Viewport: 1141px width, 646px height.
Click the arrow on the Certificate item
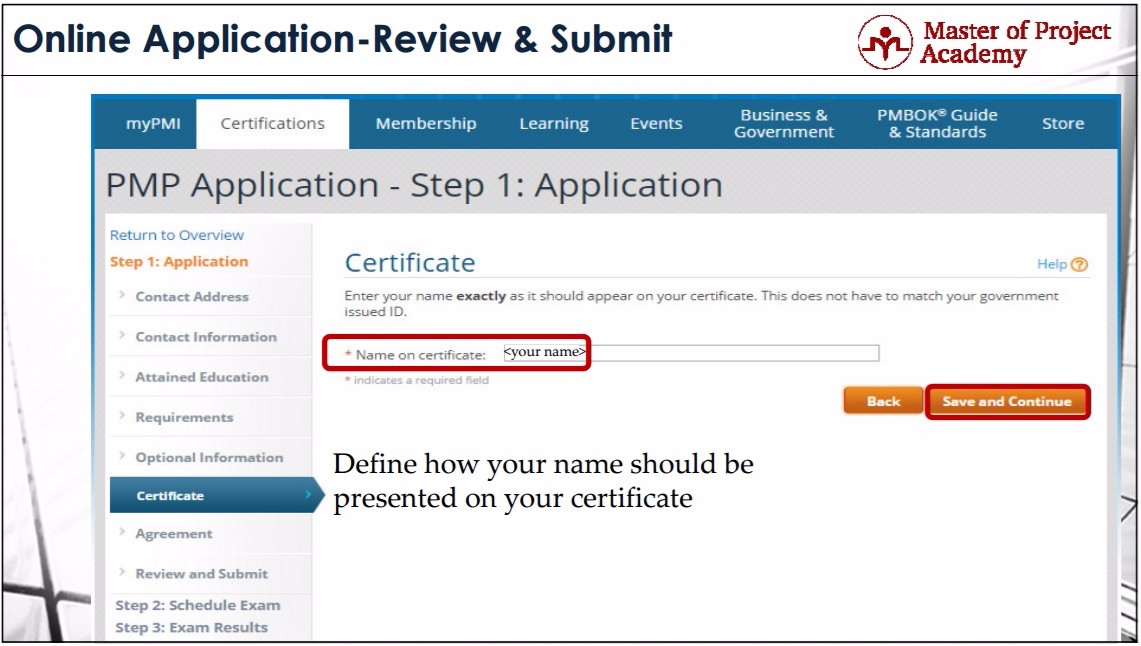309,495
